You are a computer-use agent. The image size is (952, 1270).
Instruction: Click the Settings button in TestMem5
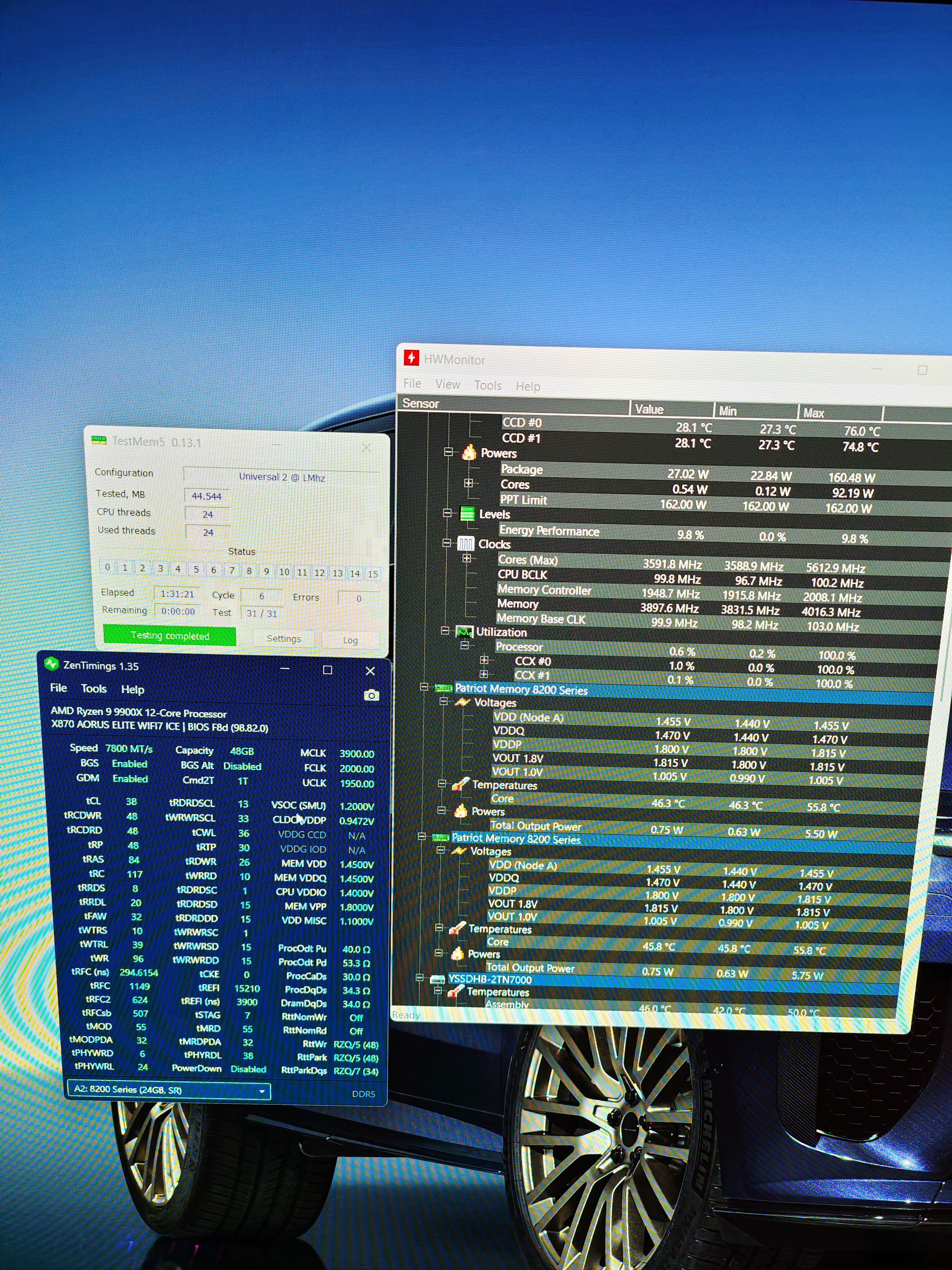[284, 638]
